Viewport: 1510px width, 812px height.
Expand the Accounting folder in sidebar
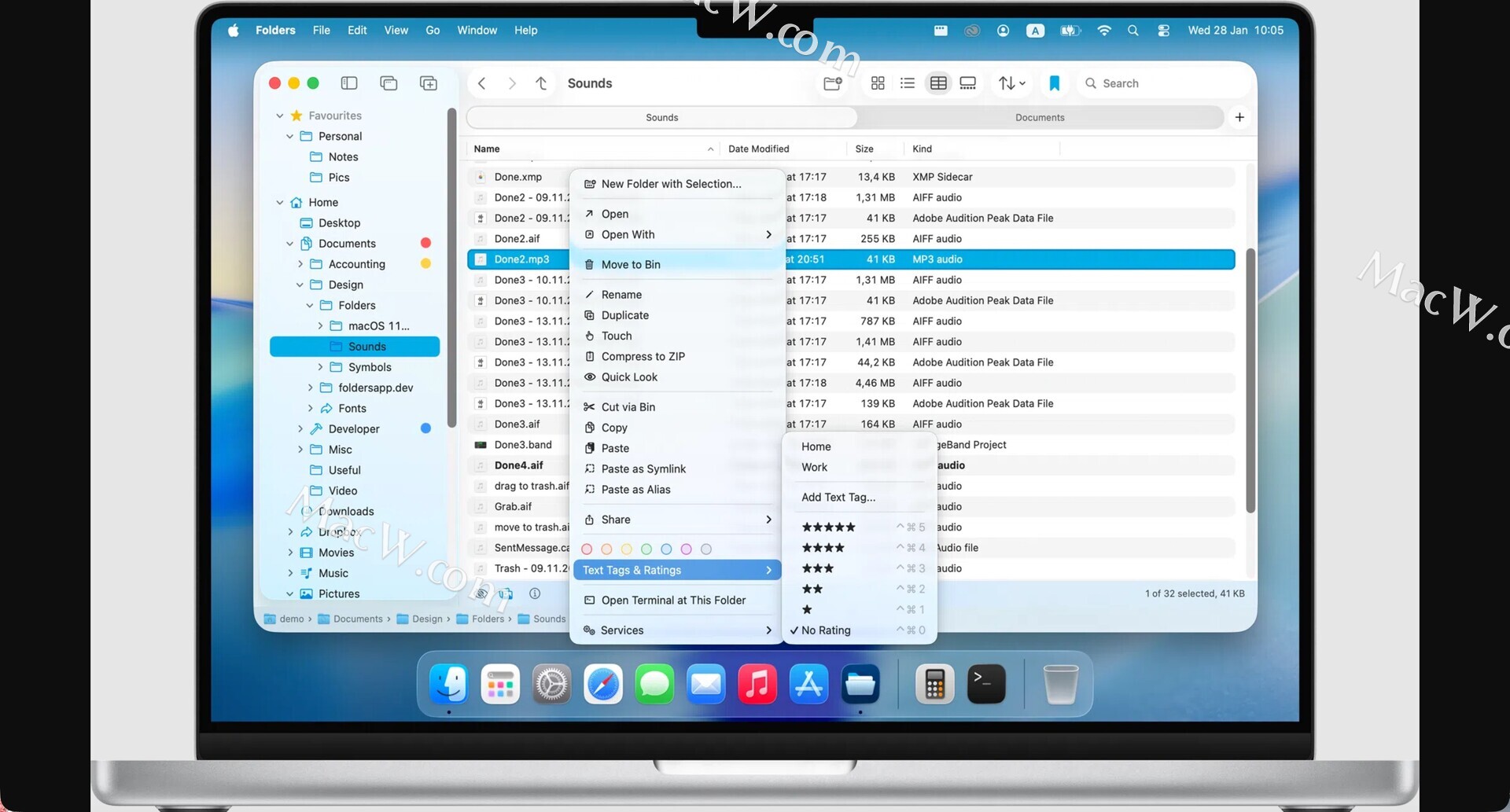click(x=300, y=264)
